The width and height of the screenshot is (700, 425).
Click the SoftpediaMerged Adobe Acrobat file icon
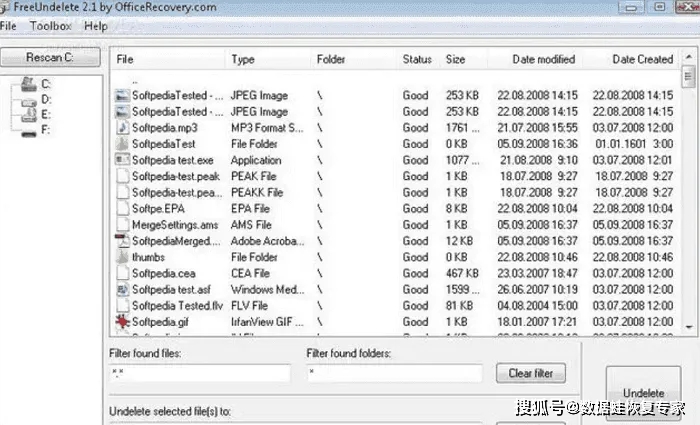[x=122, y=241]
